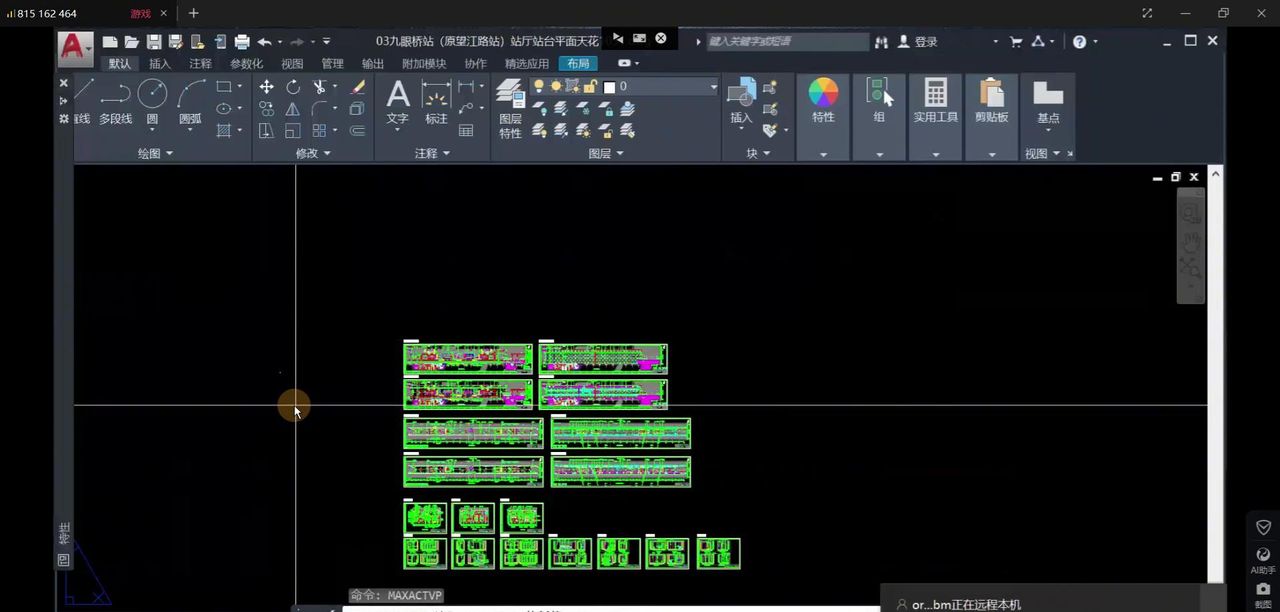Toggle layer freeze sun icon
Viewport: 1280px width, 612px height.
click(x=556, y=87)
